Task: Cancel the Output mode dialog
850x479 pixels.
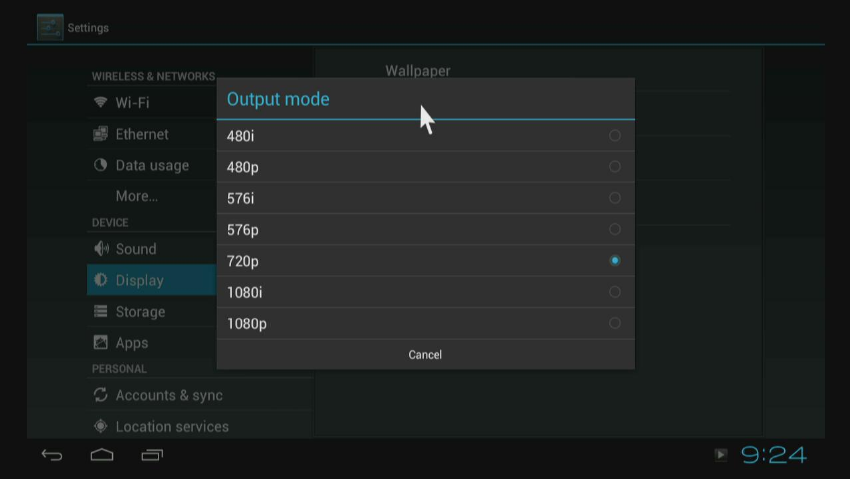Action: (426, 354)
